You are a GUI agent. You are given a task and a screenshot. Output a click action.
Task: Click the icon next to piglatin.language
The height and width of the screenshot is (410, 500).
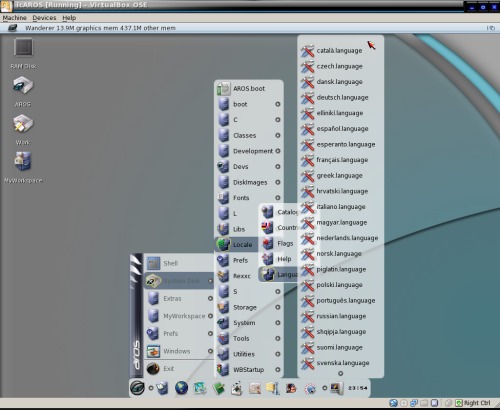pos(307,269)
